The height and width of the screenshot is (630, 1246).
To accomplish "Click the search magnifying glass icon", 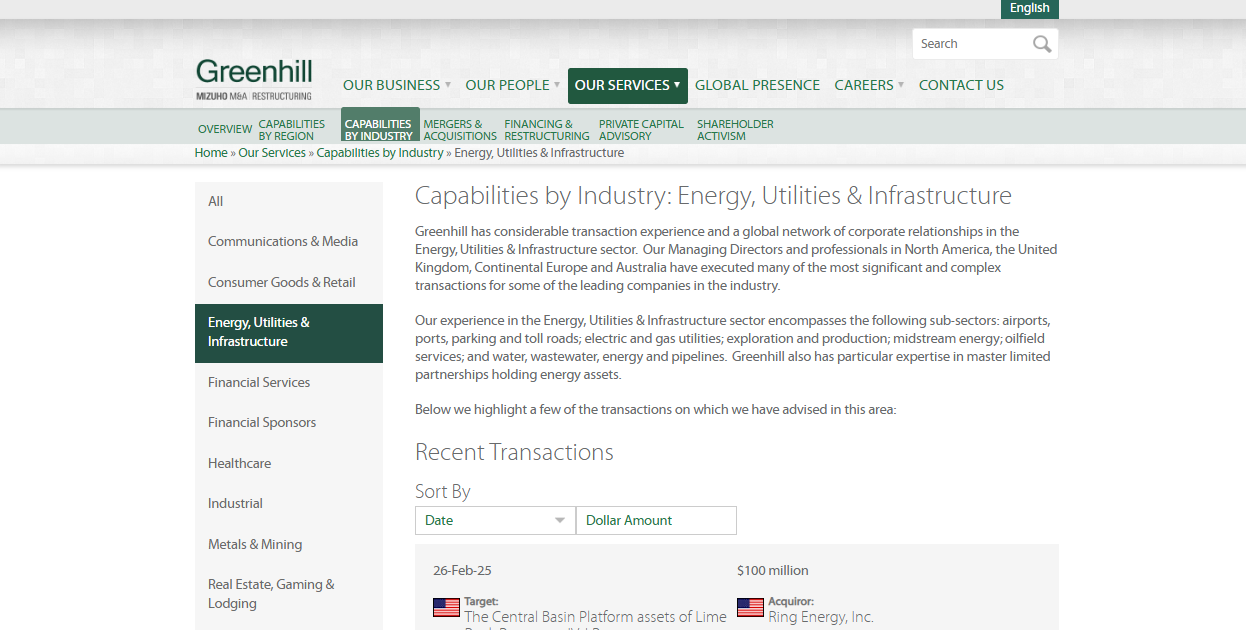I will 1042,43.
